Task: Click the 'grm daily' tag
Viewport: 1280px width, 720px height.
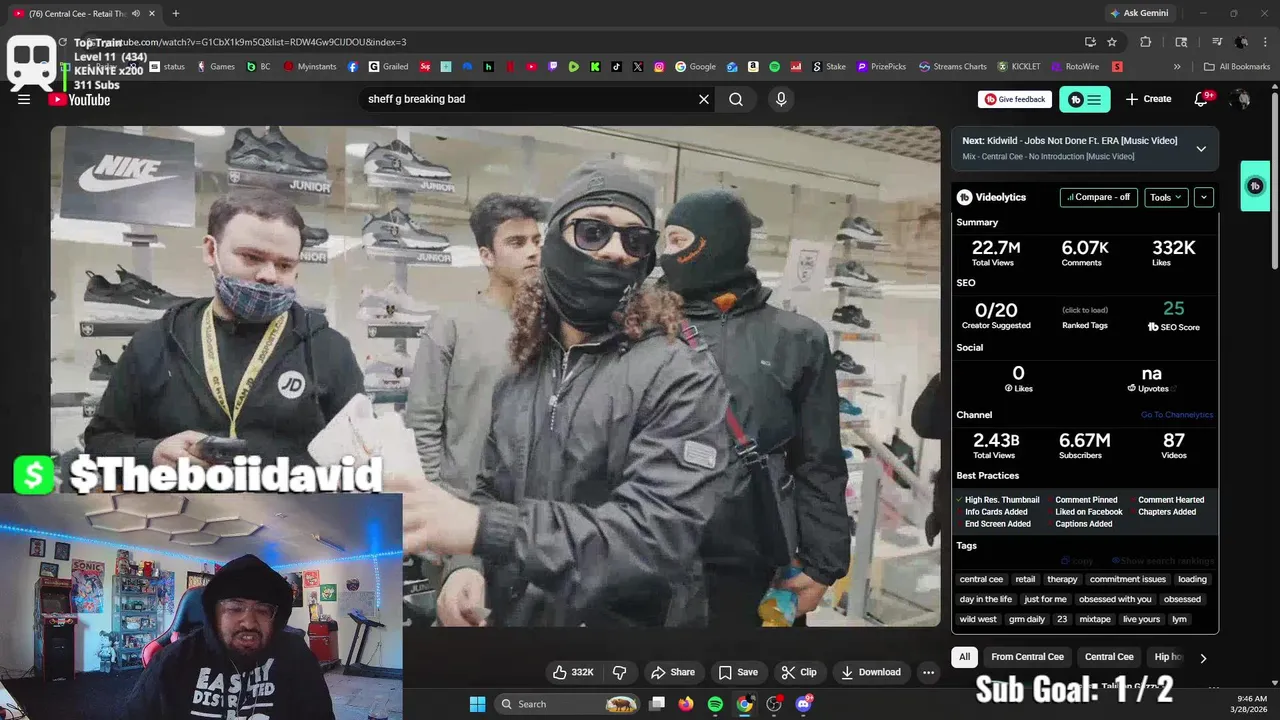Action: [x=1027, y=619]
